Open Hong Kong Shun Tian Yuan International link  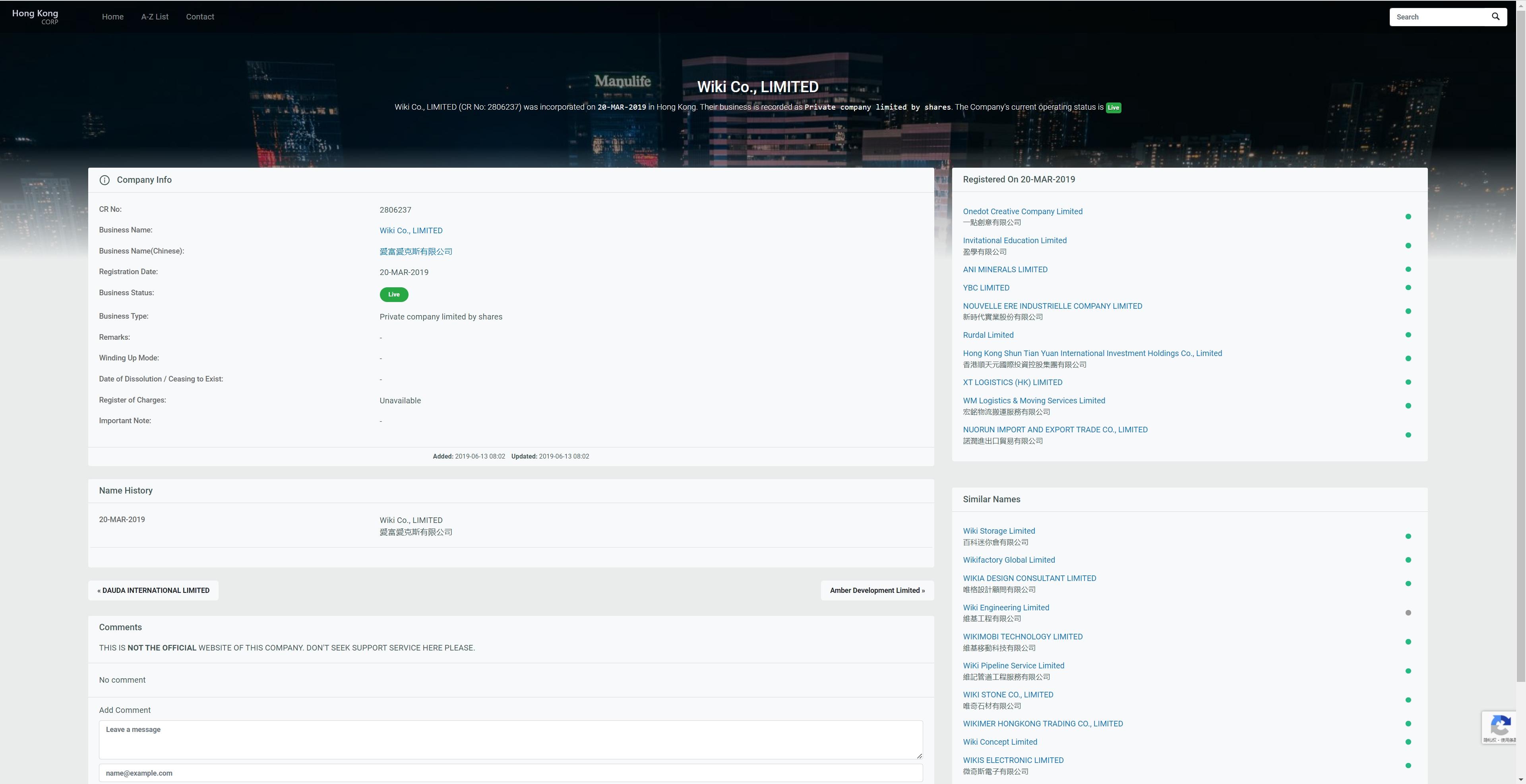pyautogui.click(x=1092, y=354)
